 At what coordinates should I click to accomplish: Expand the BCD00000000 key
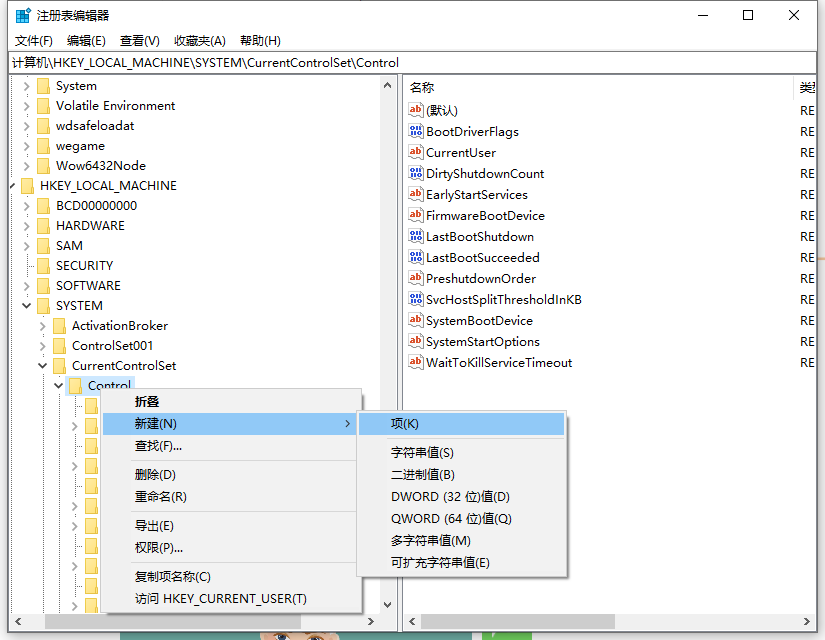(x=26, y=206)
